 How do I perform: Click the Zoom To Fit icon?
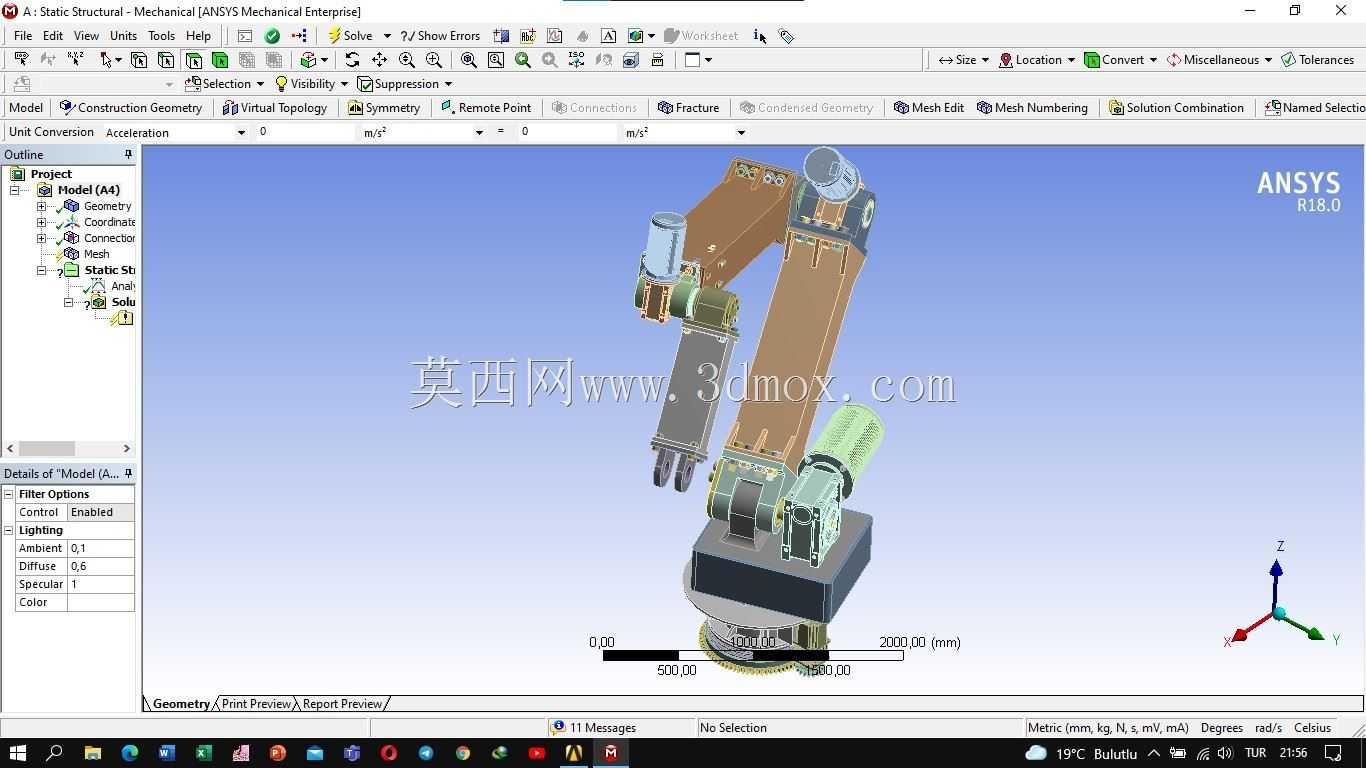pyautogui.click(x=468, y=60)
